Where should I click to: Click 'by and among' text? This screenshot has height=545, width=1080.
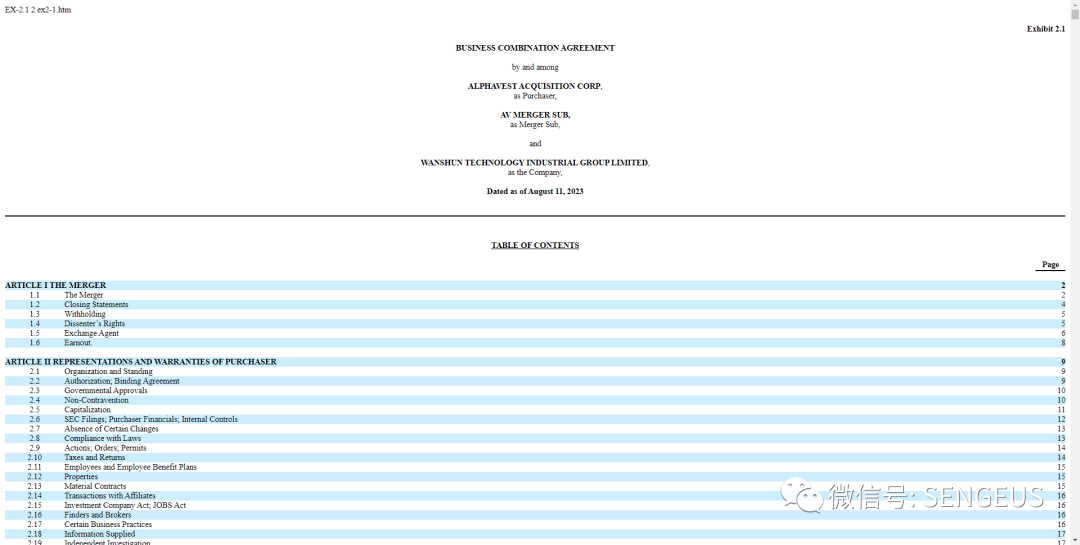click(x=535, y=68)
